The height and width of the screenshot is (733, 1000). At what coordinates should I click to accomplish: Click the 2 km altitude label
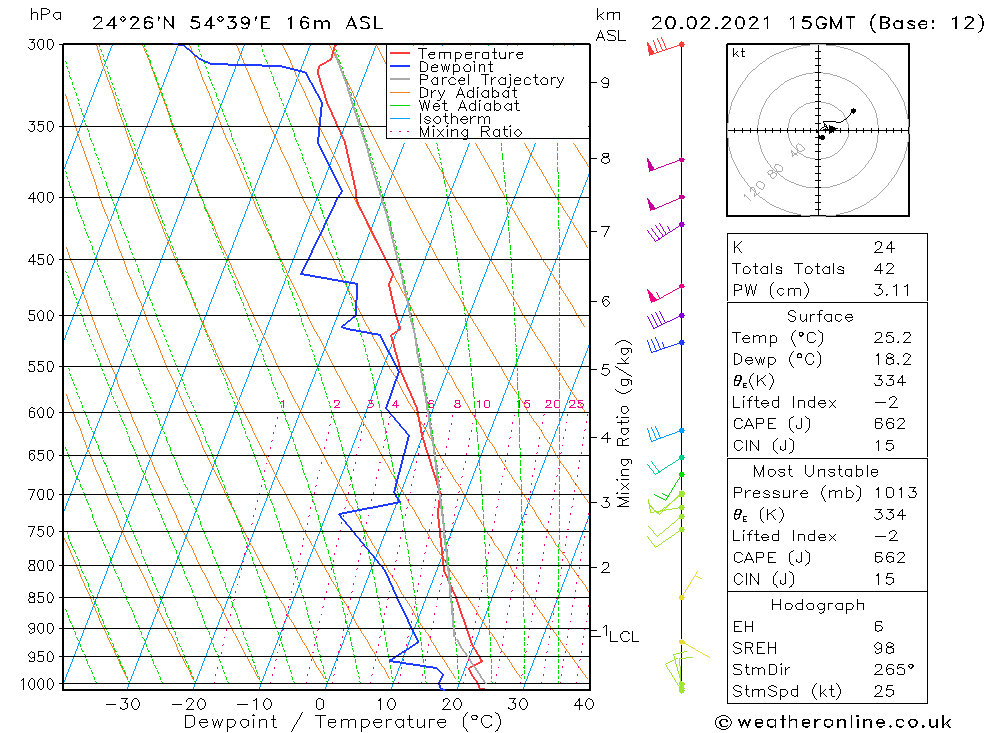605,567
